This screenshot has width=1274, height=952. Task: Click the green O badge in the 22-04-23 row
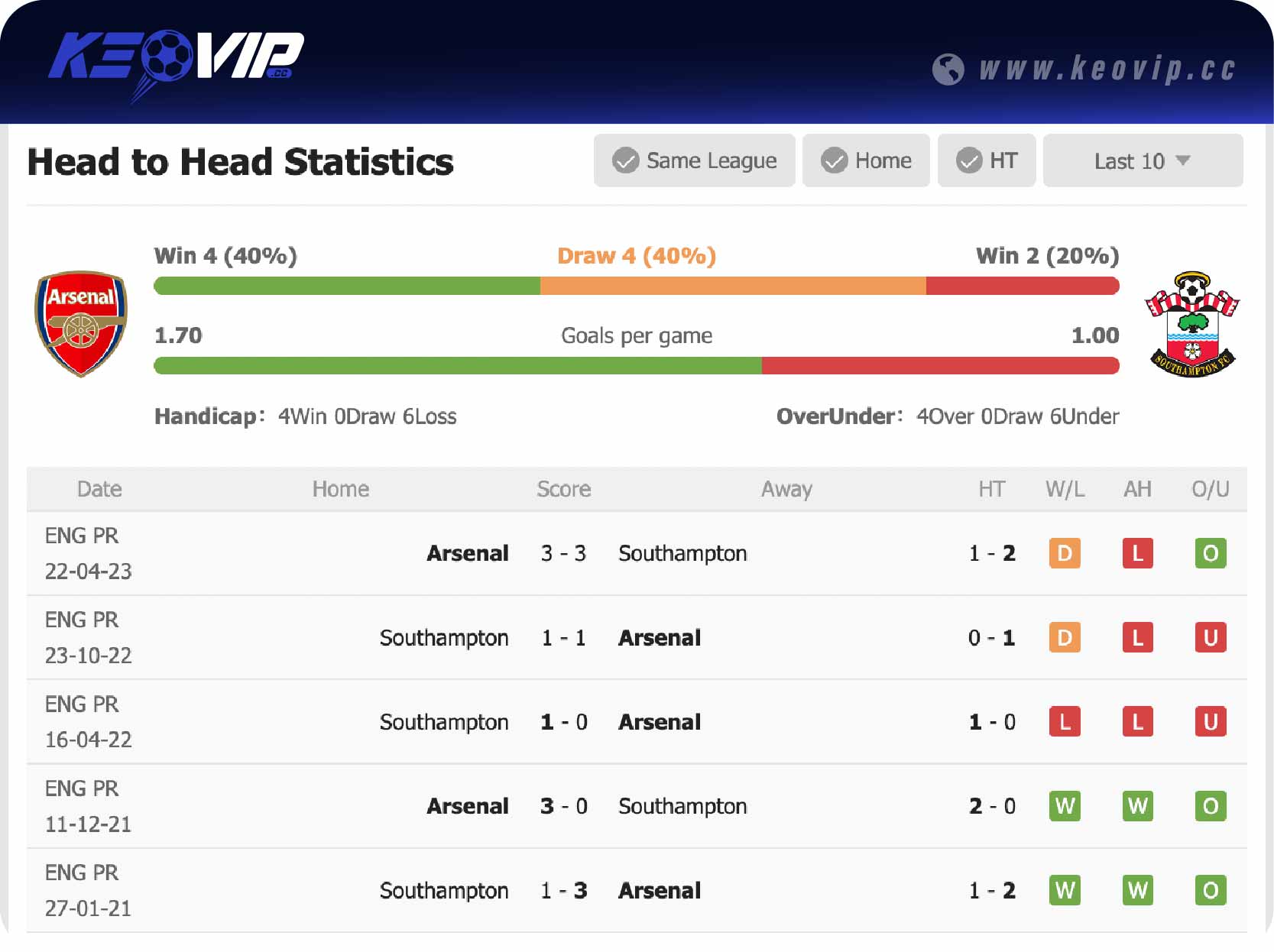coord(1210,554)
